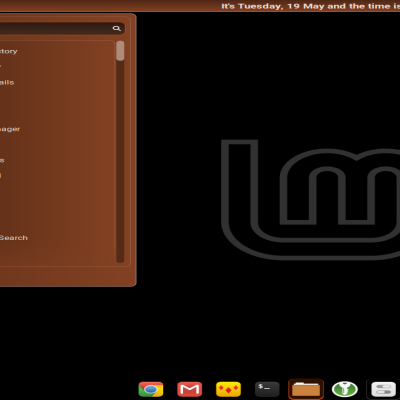
Task: Focus the menu search input field
Action: click(62, 28)
